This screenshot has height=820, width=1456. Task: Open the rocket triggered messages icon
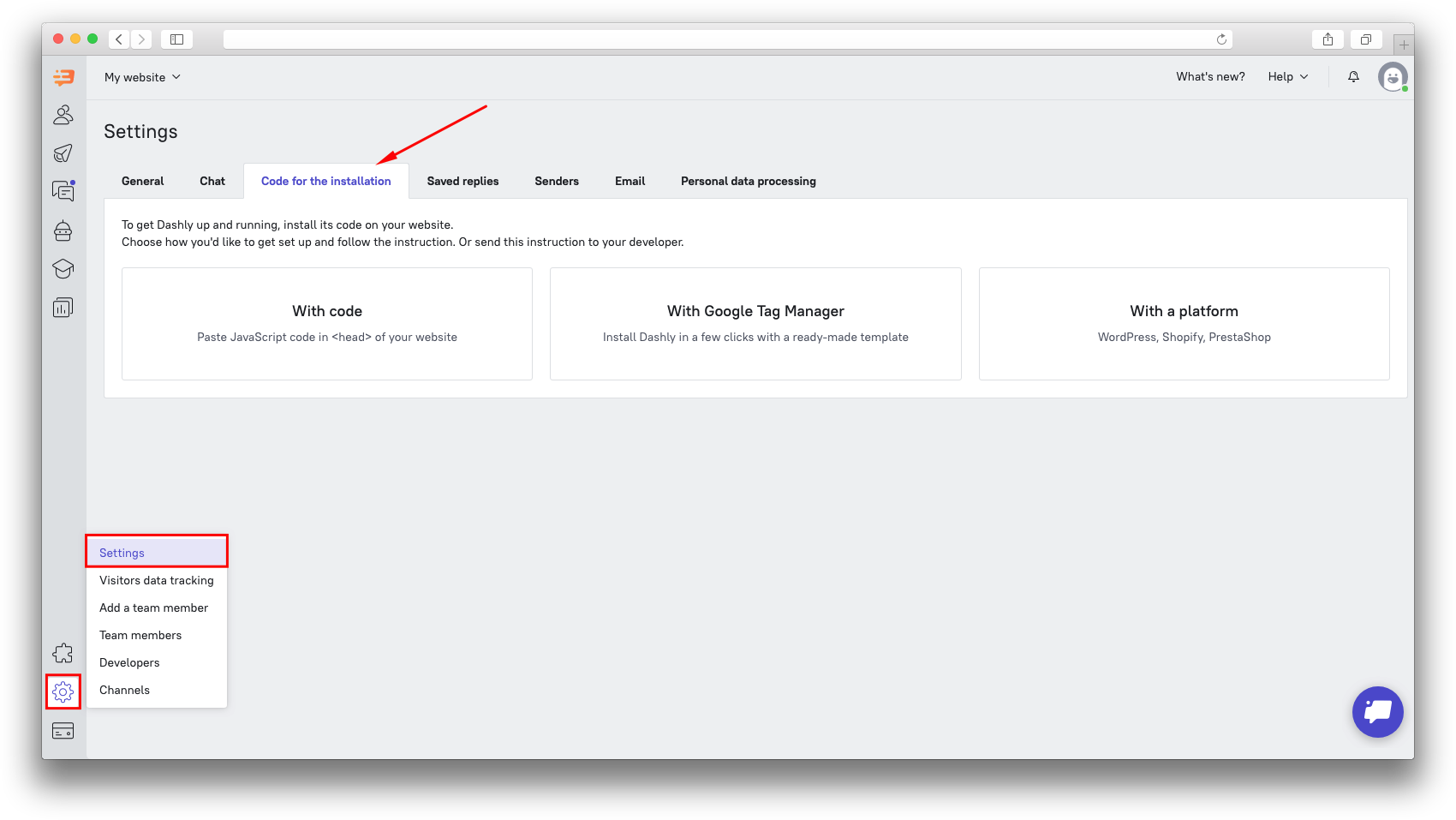[x=63, y=153]
